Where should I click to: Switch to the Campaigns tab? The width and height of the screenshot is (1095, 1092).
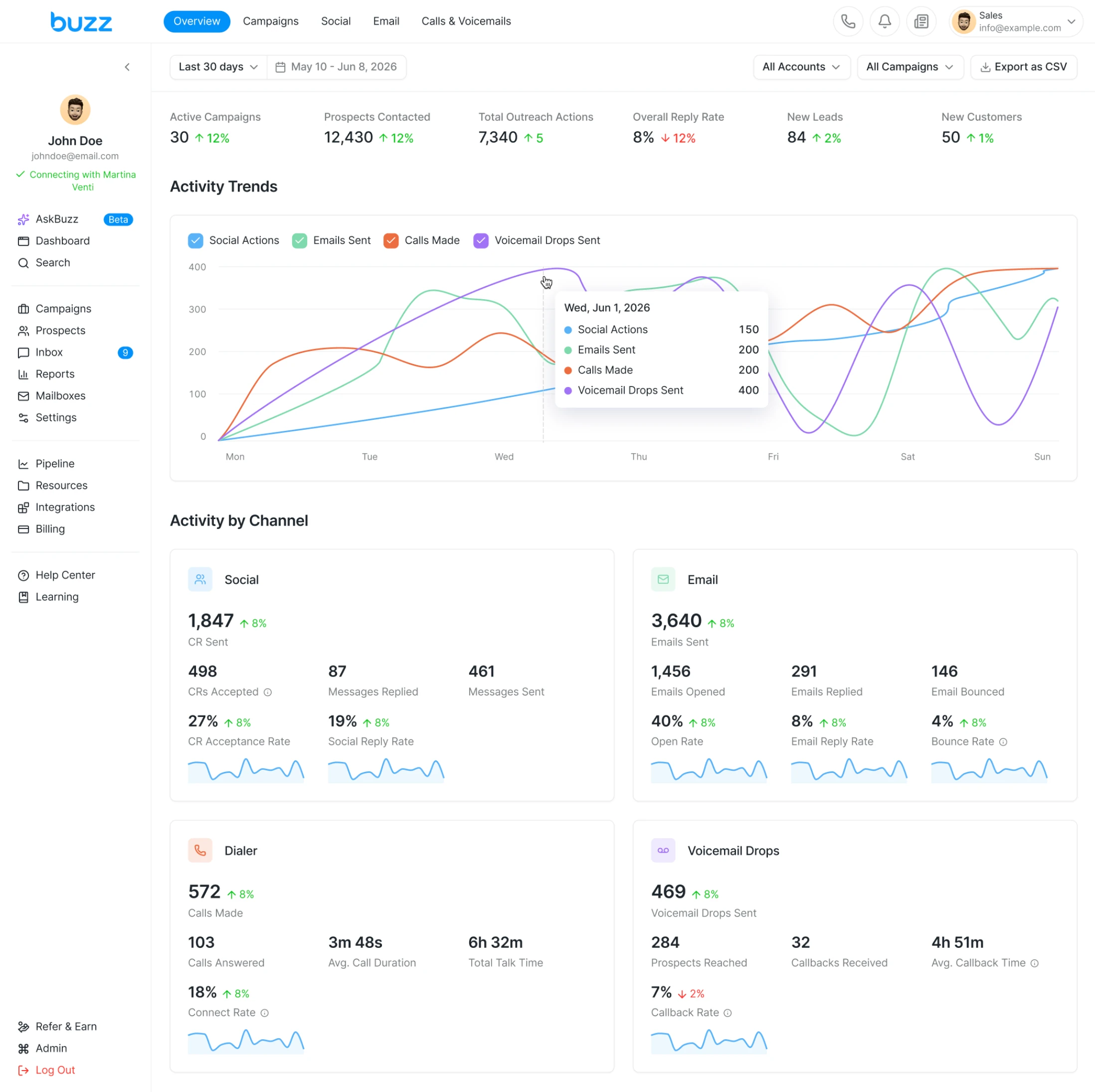click(x=270, y=21)
